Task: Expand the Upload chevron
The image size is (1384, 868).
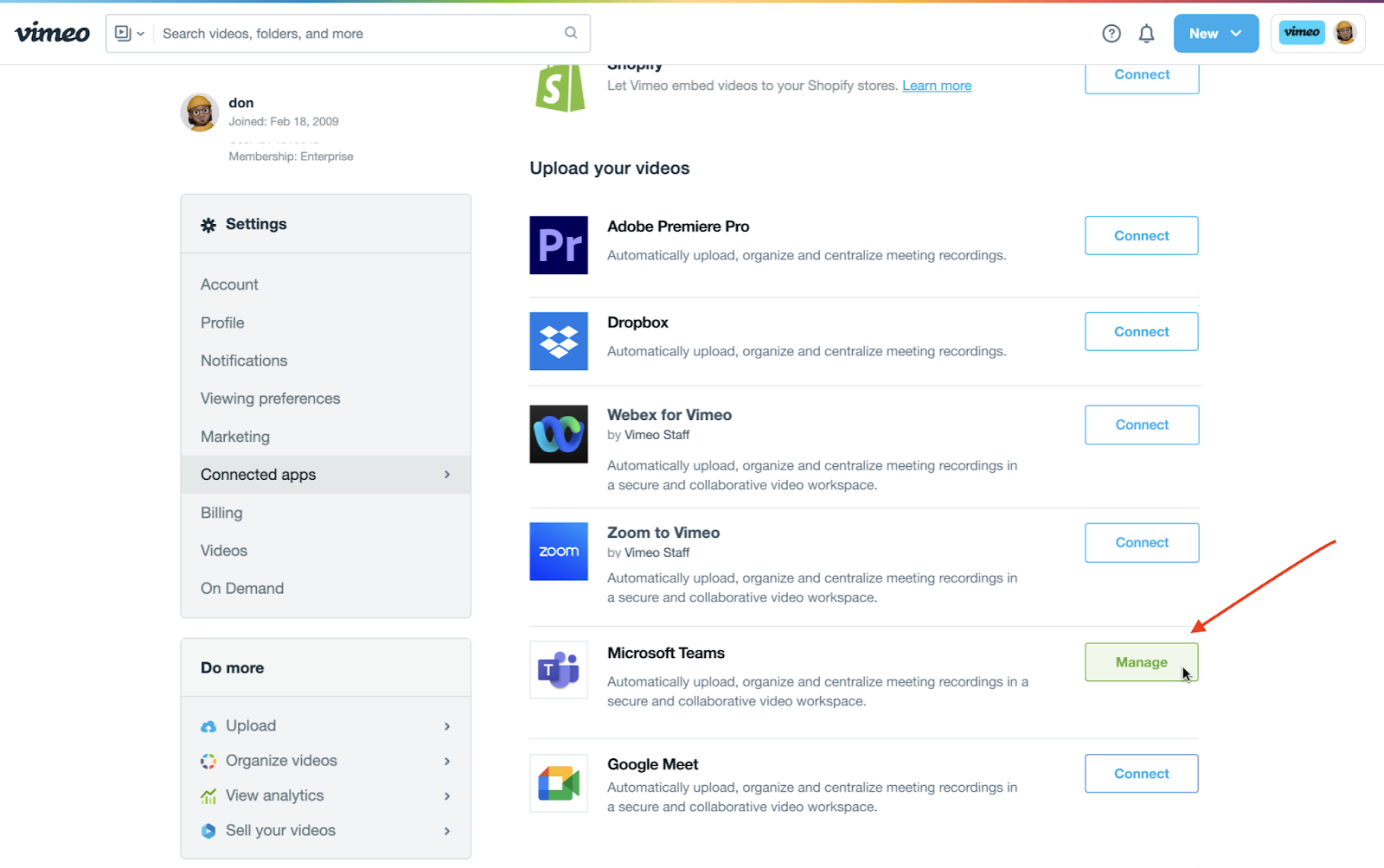Action: [447, 726]
